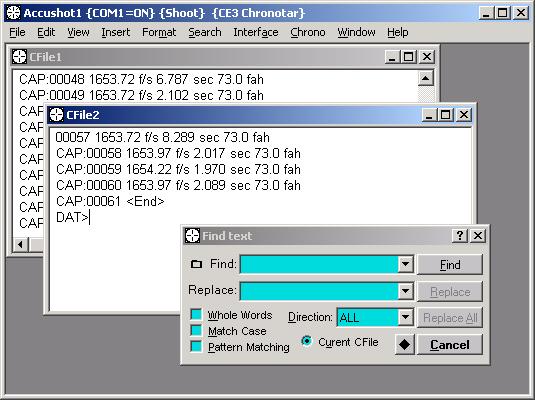Minimize the Accushot1 main window
Viewport: 535px width, 400px height.
coord(486,13)
